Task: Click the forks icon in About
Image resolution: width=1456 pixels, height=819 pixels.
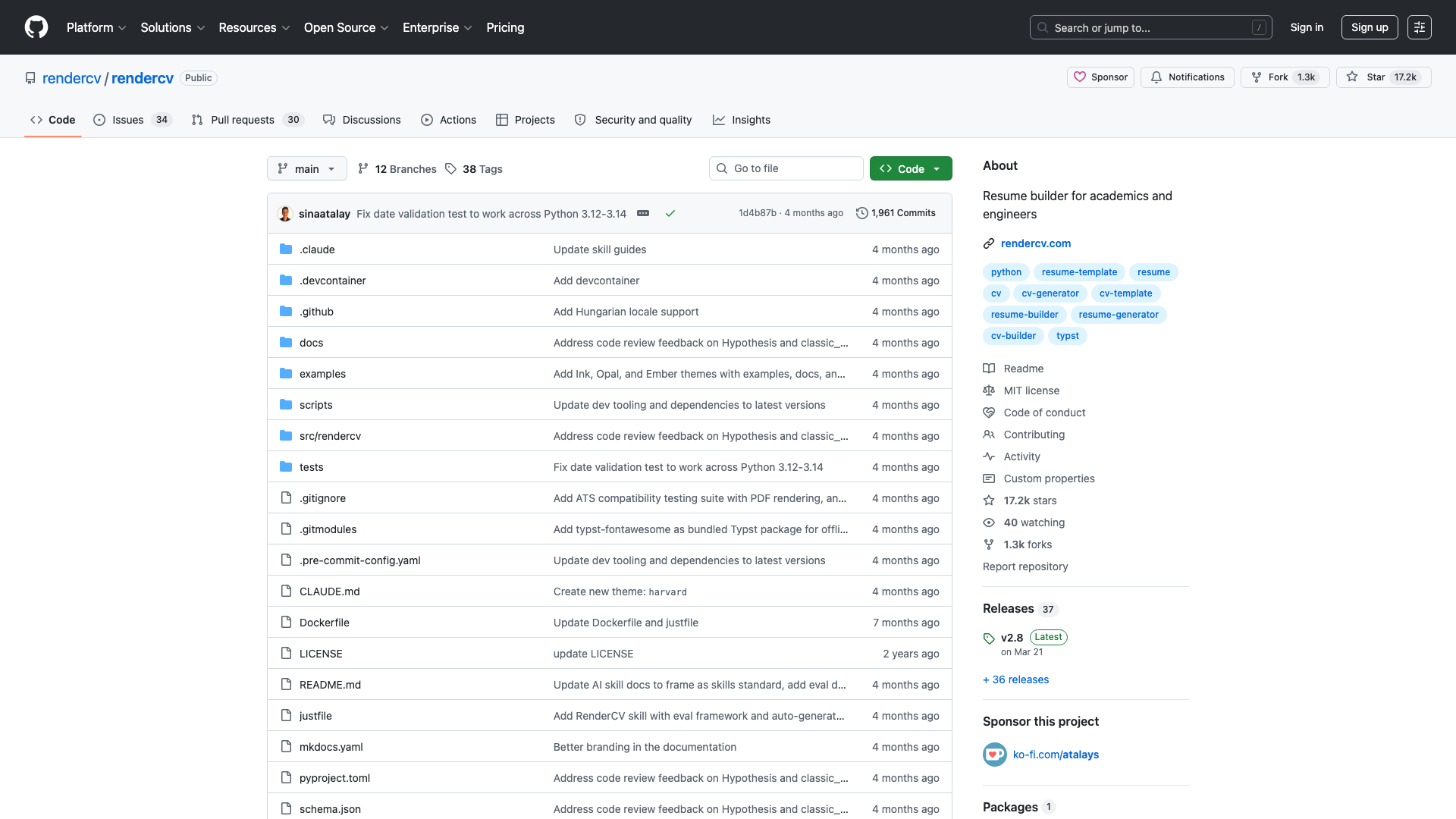Action: click(x=989, y=544)
